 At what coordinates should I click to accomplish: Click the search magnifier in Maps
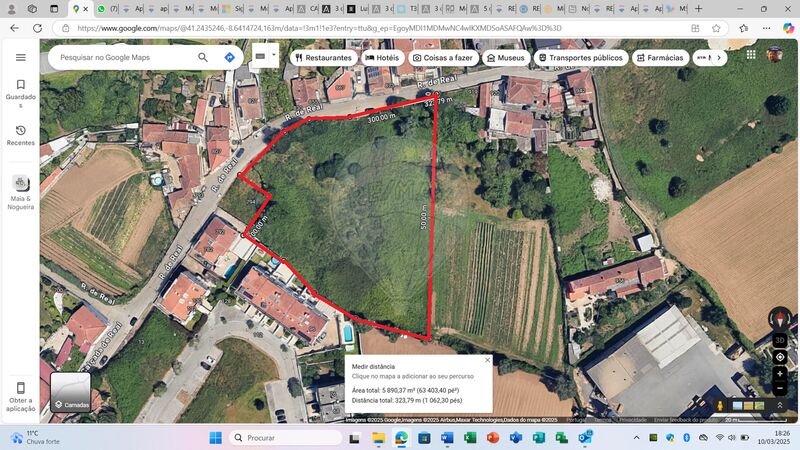203,58
